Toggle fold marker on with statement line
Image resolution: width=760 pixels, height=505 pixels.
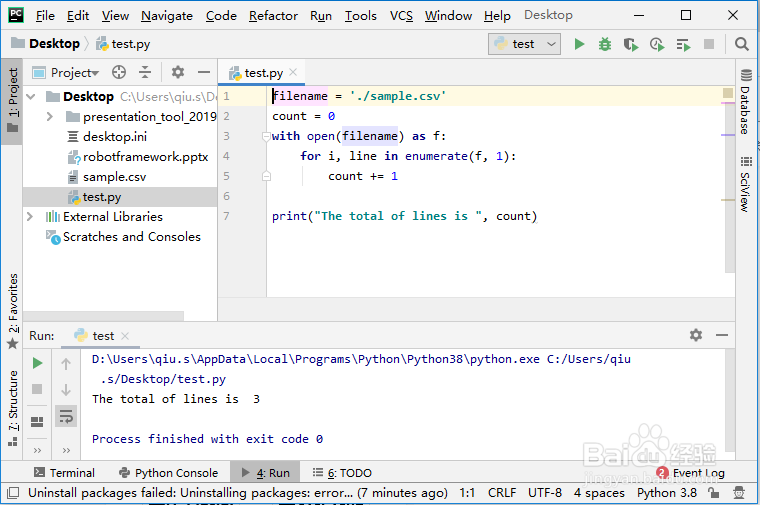point(266,137)
